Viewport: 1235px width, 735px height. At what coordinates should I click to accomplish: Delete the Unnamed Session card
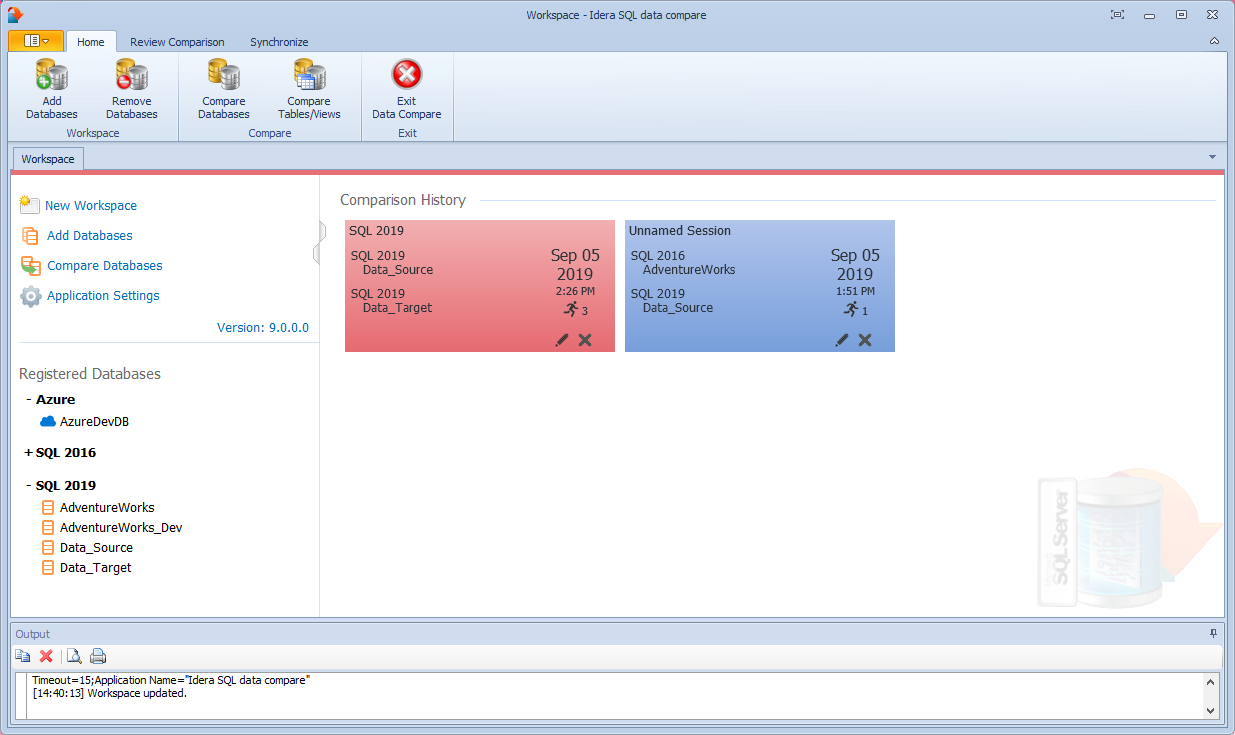pyautogui.click(x=865, y=340)
